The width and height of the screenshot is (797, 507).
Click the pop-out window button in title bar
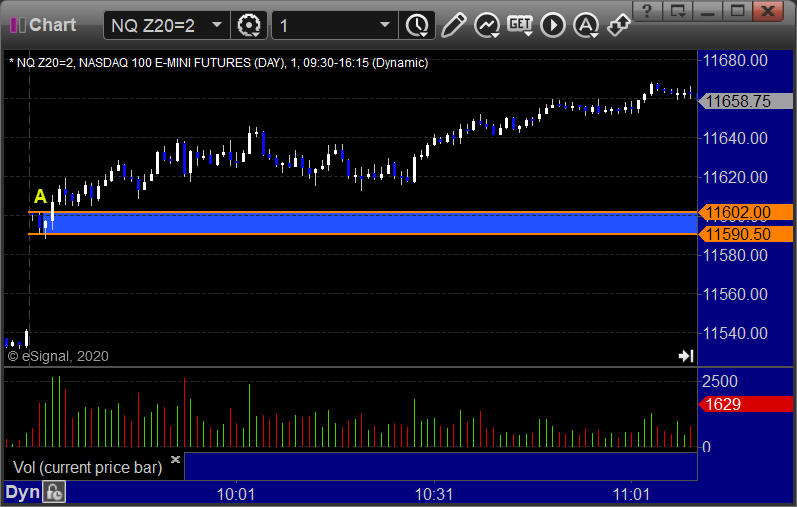click(x=678, y=11)
